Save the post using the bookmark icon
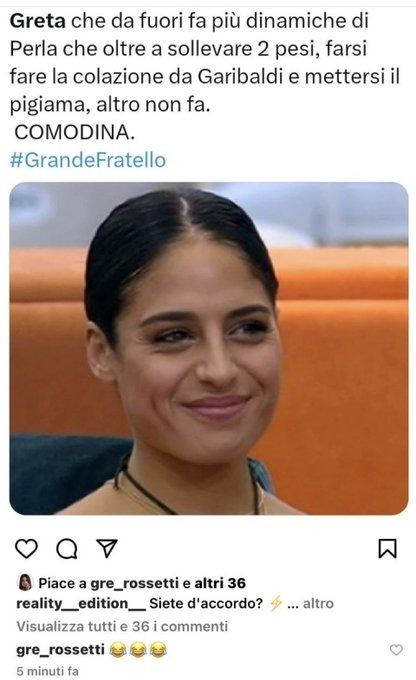The height and width of the screenshot is (680, 416). [x=387, y=549]
